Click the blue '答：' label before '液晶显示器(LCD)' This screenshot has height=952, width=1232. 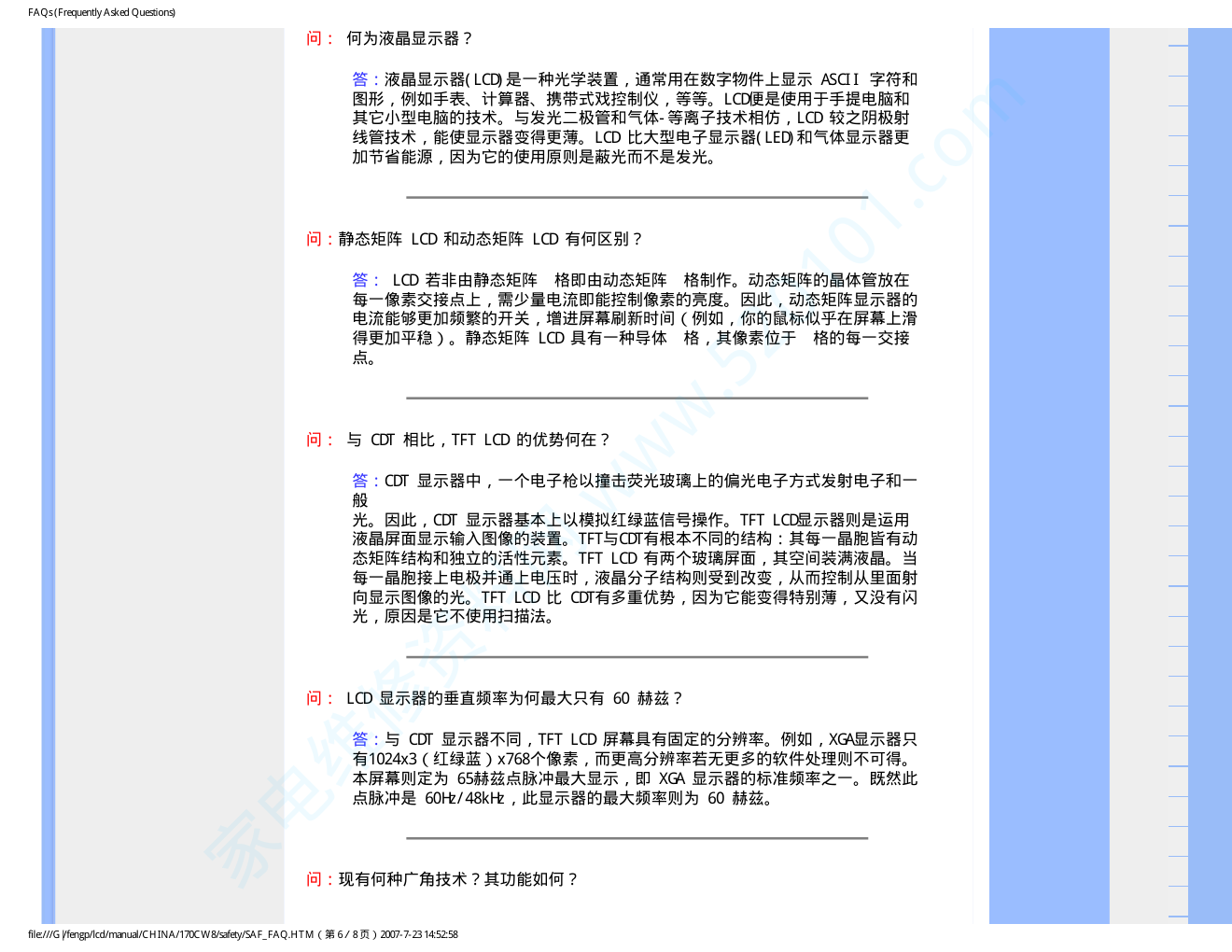(366, 79)
